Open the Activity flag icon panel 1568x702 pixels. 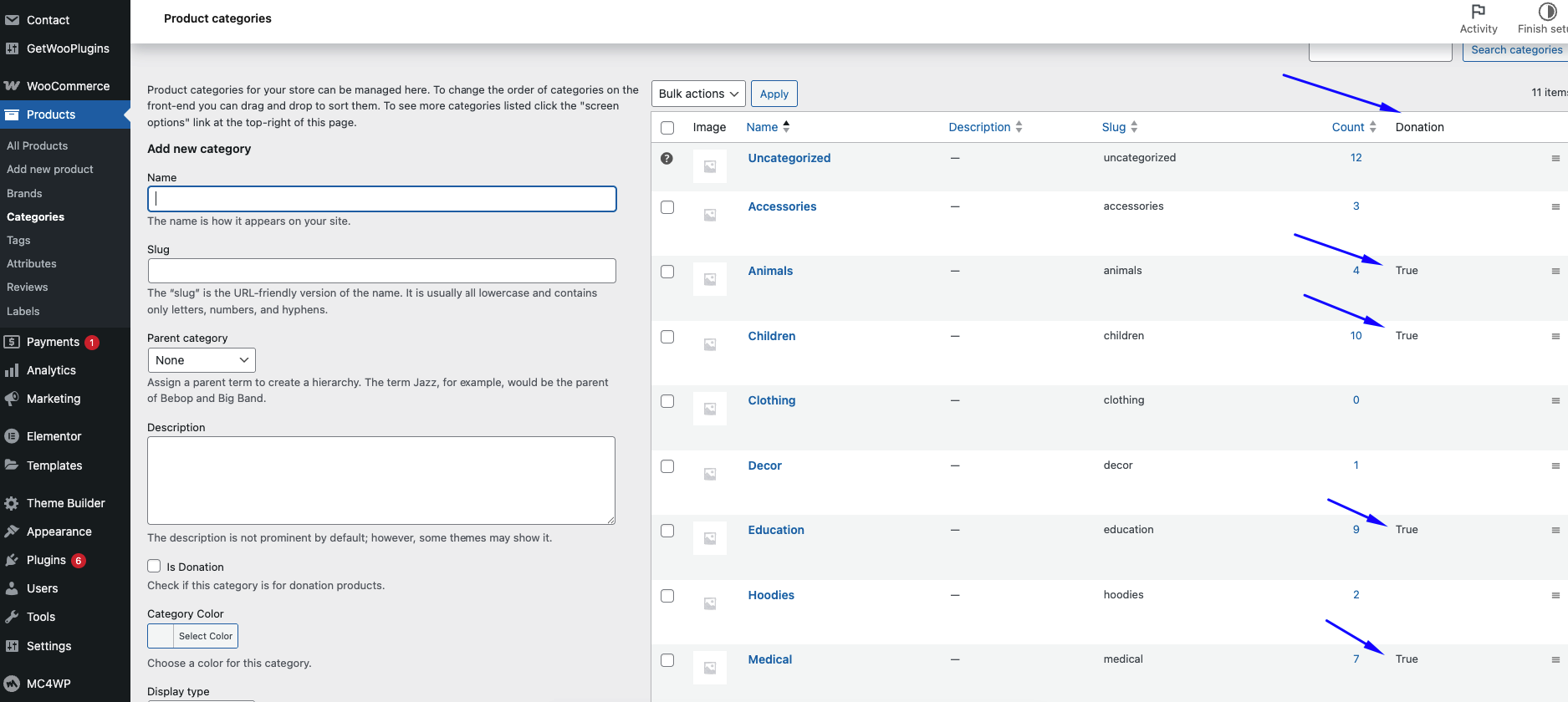1478,12
